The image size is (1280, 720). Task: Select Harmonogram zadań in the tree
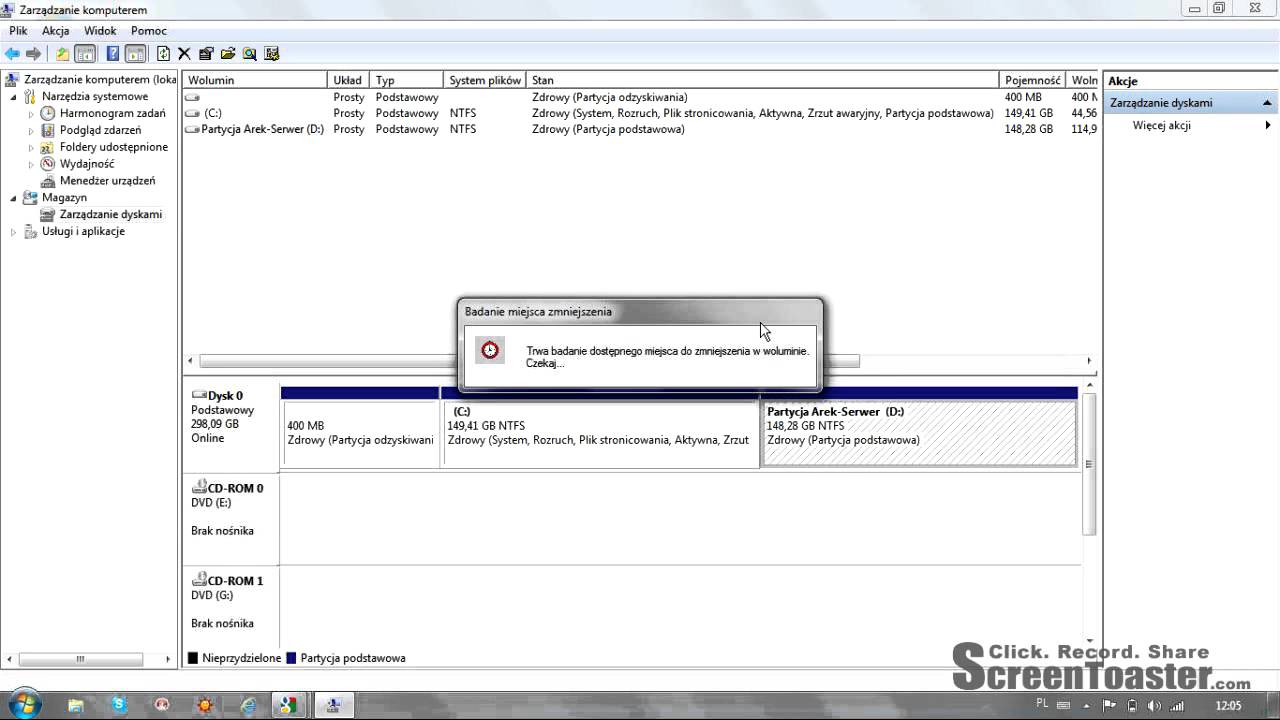coord(112,113)
